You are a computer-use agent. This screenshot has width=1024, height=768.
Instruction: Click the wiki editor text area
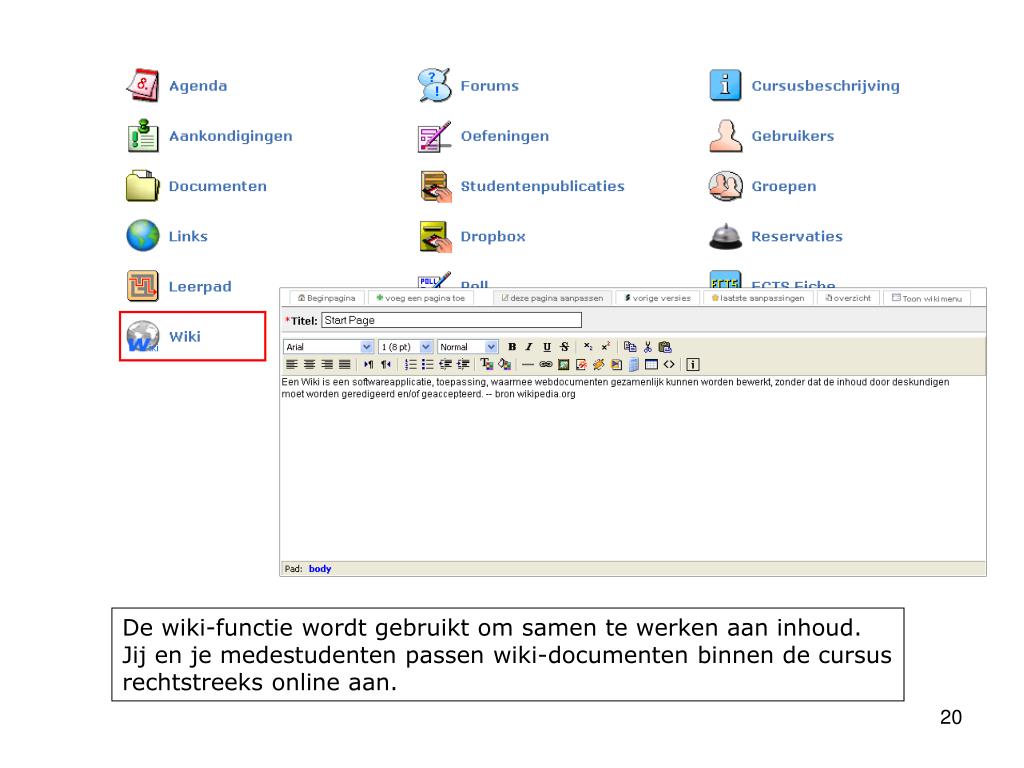coord(632,468)
